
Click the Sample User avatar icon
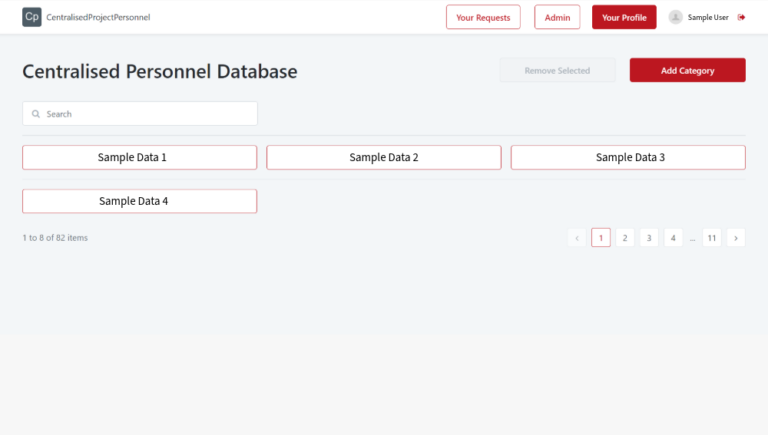675,17
